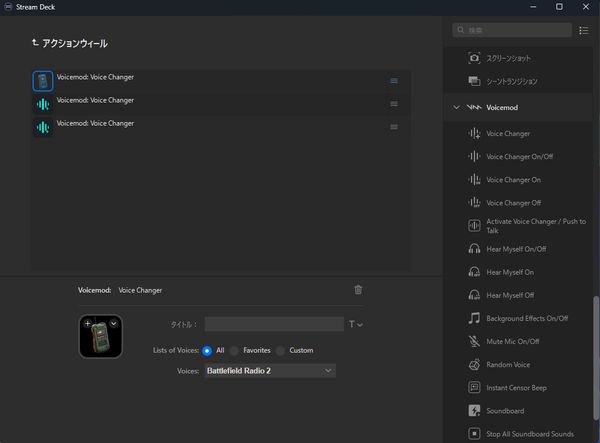Image resolution: width=600 pixels, height=443 pixels.
Task: Click the second Voice Changer waveform icon
Action: (x=43, y=104)
